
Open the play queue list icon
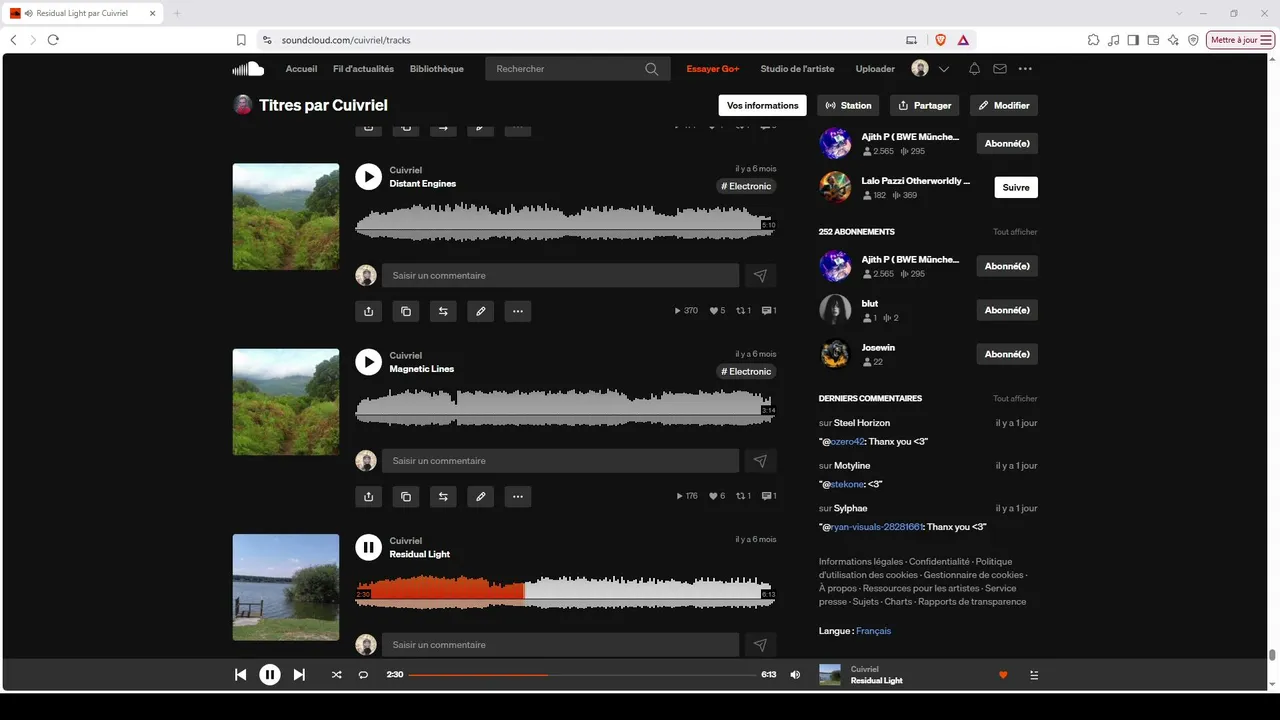(1034, 675)
